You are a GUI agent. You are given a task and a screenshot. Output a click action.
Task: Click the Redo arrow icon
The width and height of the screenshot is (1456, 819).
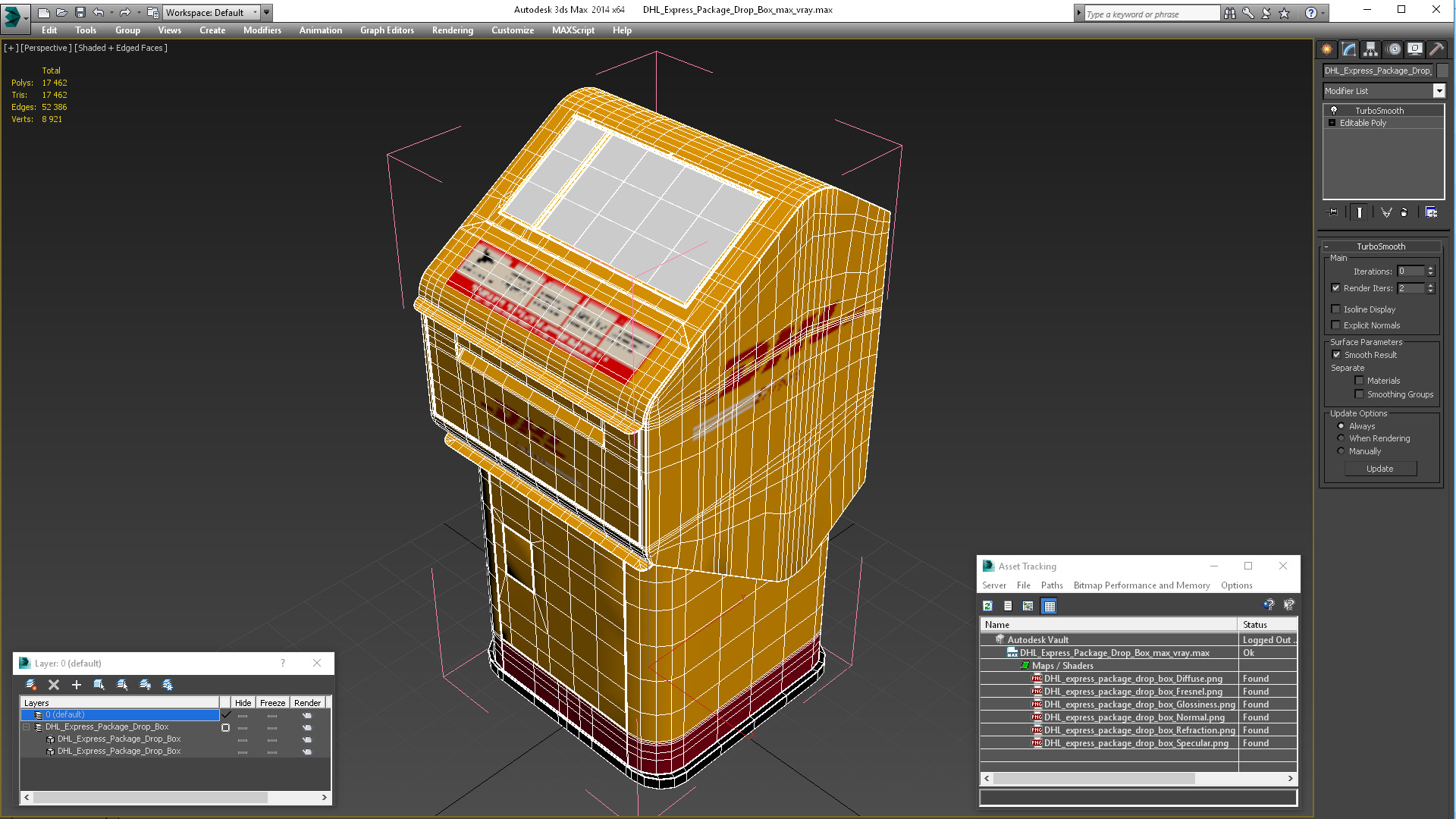pos(125,12)
